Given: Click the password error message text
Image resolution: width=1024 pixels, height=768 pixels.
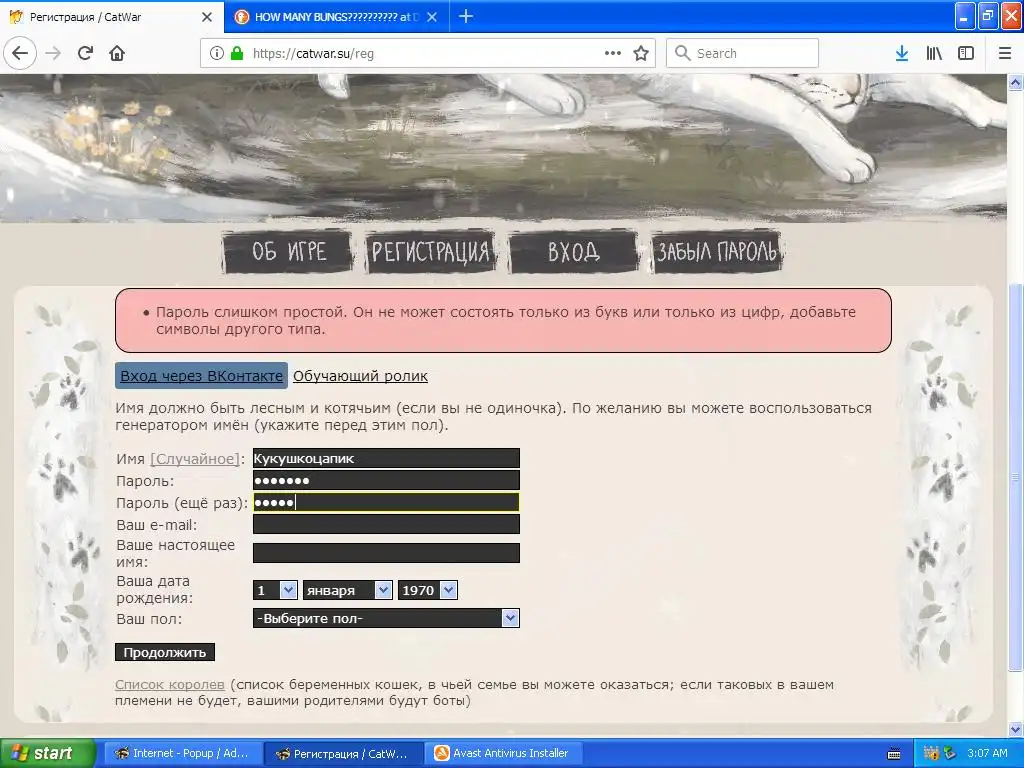Looking at the screenshot, I should pyautogui.click(x=505, y=321).
